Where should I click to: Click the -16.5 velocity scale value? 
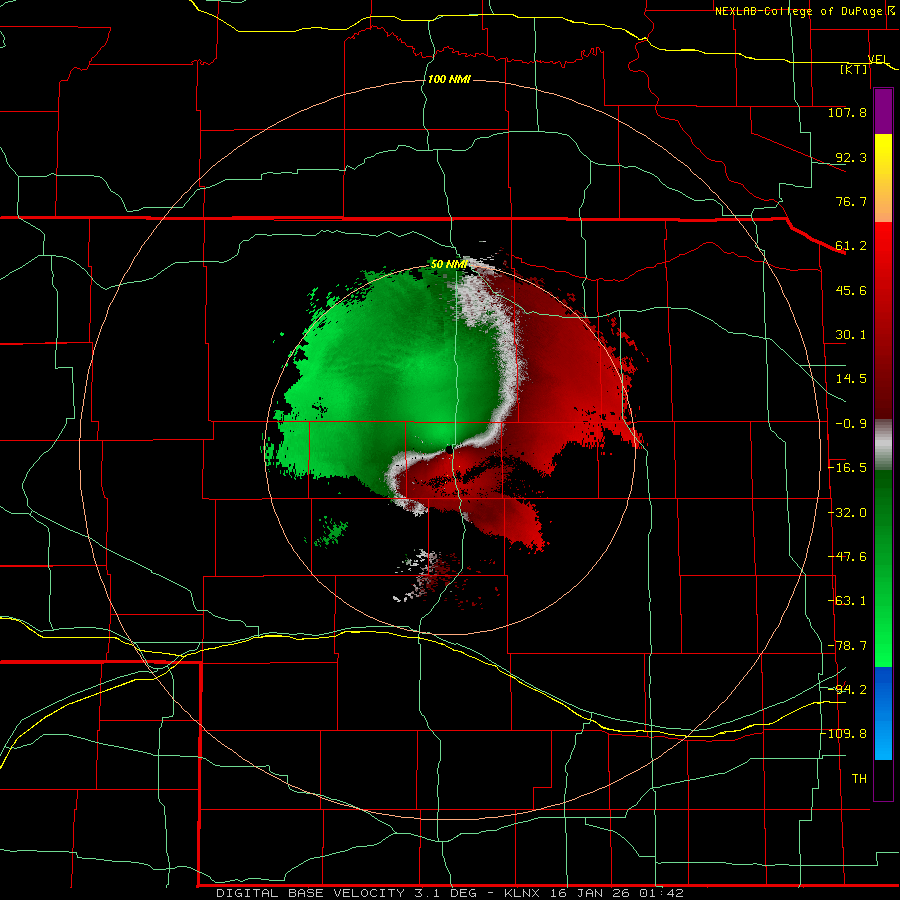[847, 468]
